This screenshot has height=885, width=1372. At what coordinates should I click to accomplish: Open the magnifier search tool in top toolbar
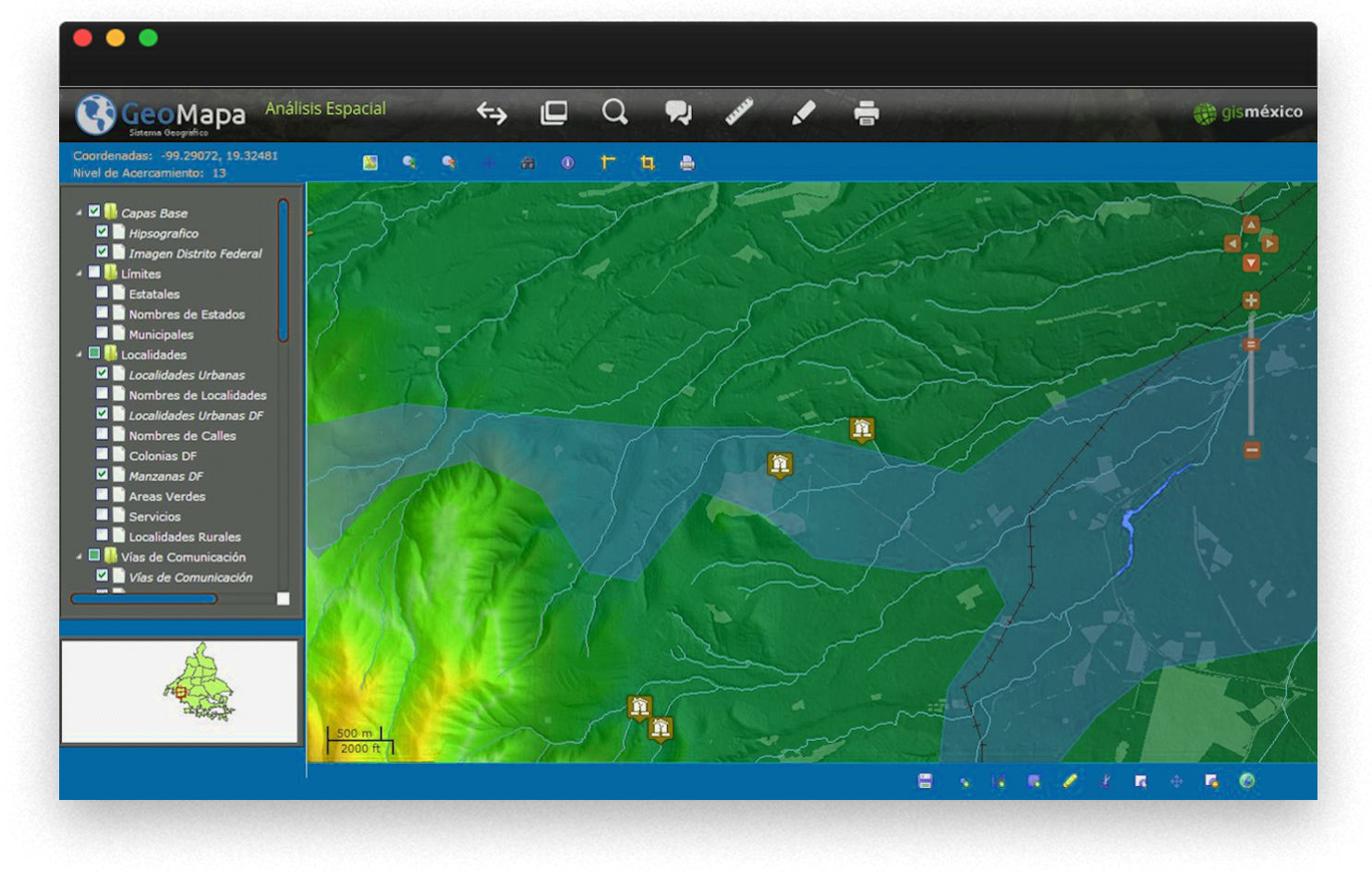(614, 113)
